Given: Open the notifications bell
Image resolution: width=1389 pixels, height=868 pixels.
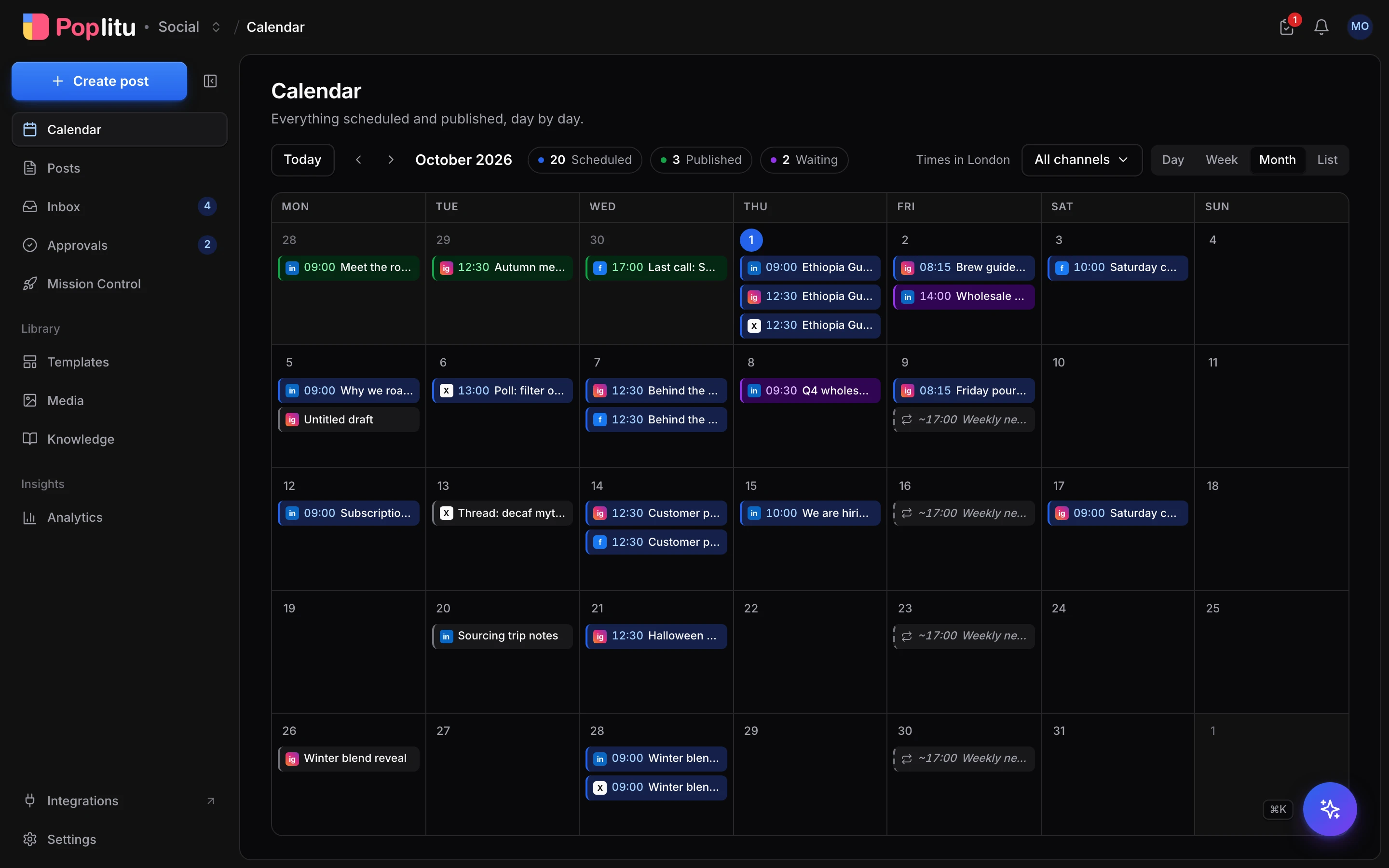Looking at the screenshot, I should pyautogui.click(x=1321, y=27).
